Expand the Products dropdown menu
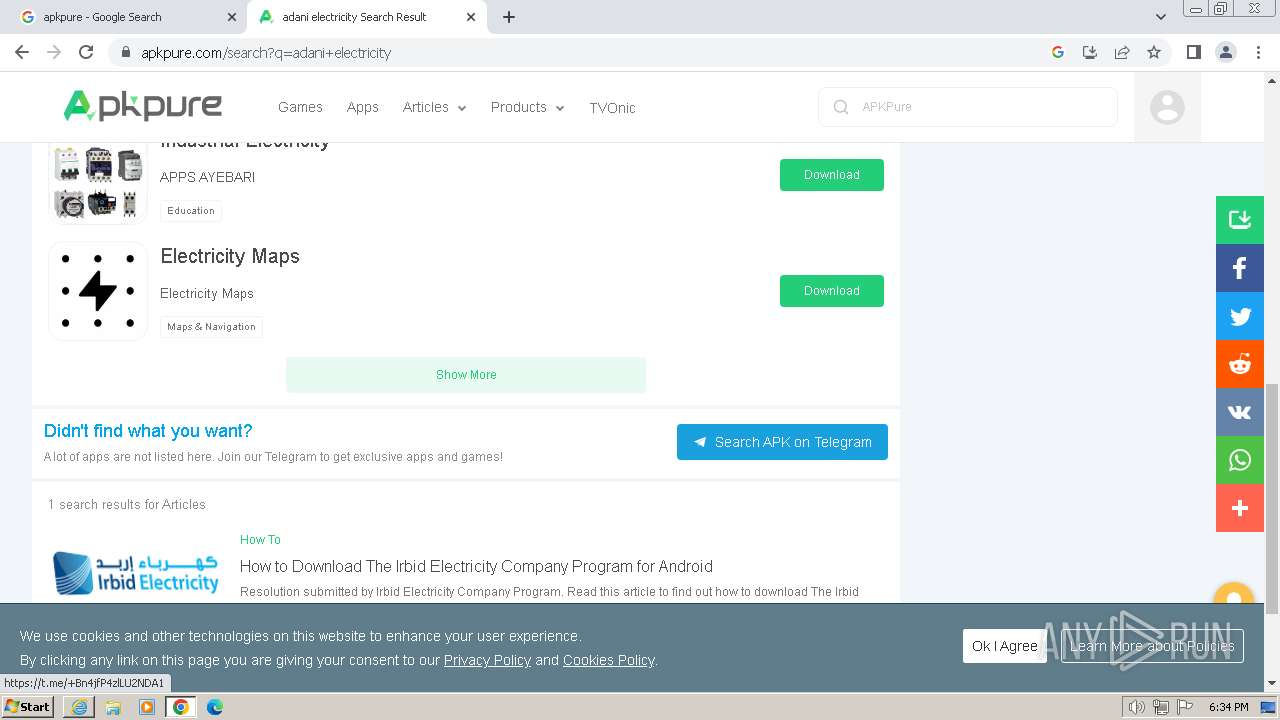This screenshot has width=1280, height=720. click(527, 107)
